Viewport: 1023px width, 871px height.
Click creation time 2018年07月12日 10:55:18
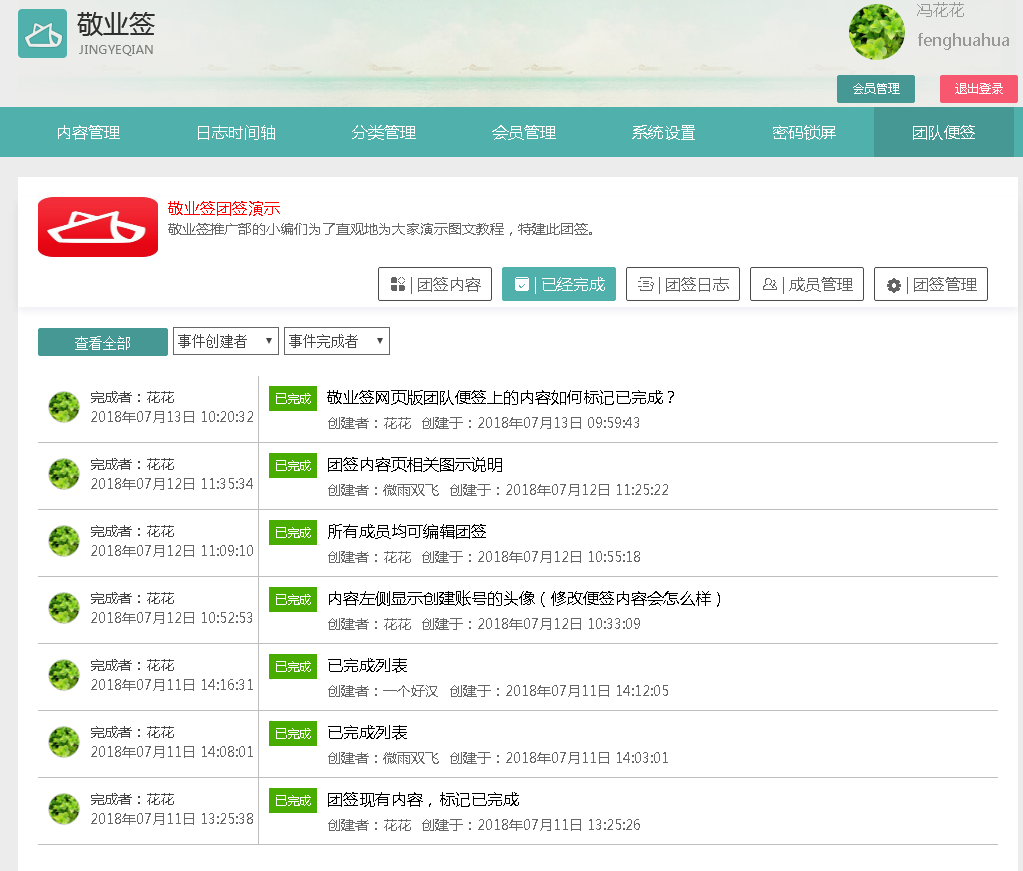559,557
